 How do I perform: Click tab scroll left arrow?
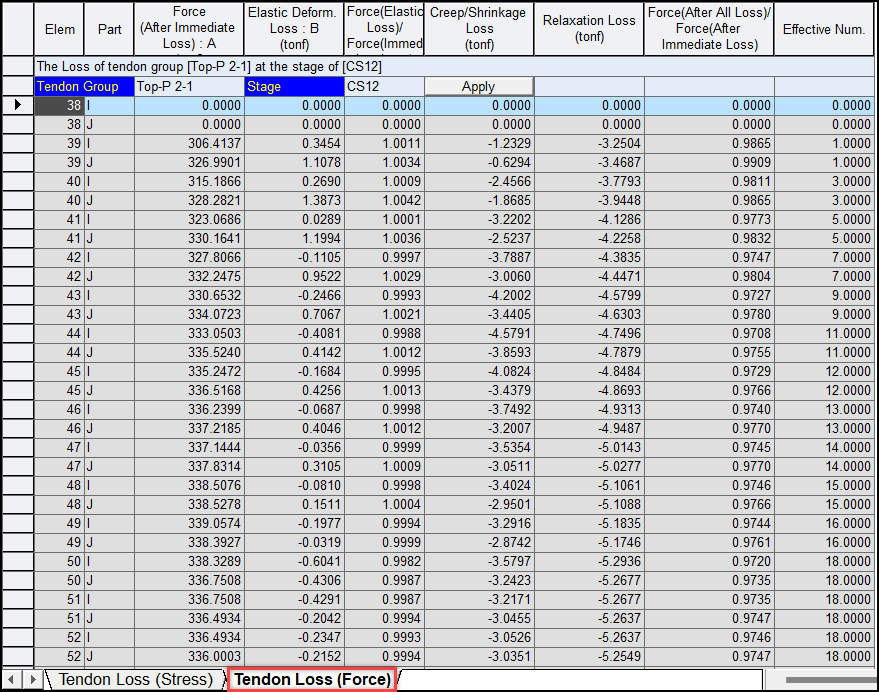pos(11,680)
